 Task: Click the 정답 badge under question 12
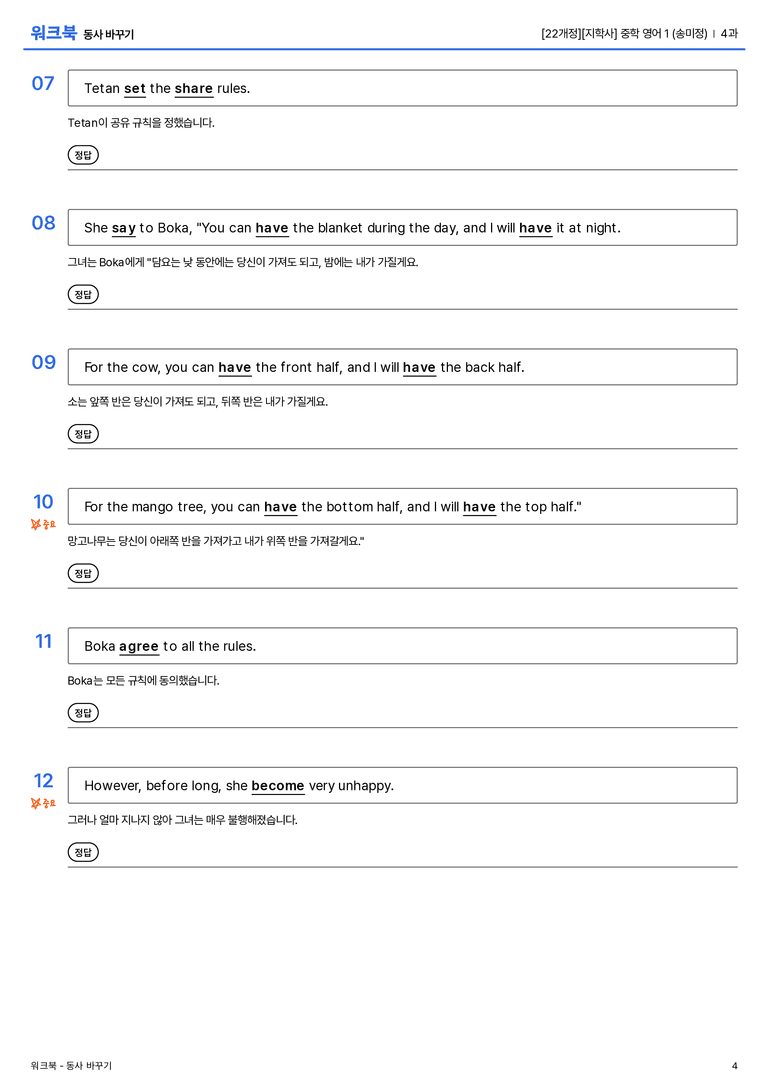(x=83, y=851)
